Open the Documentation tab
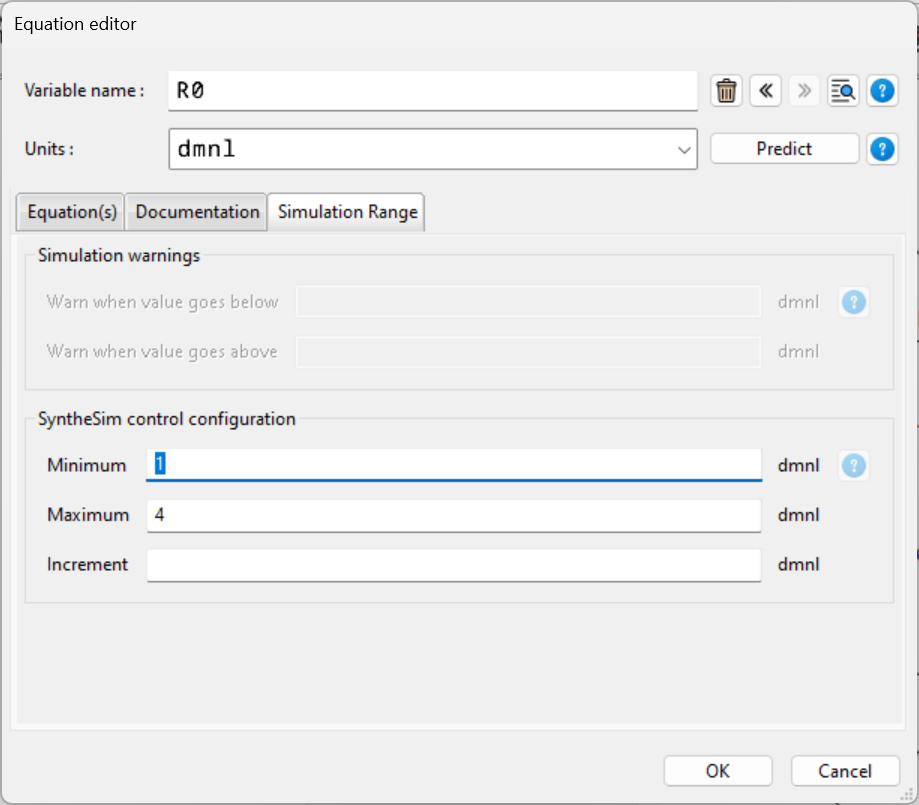The width and height of the screenshot is (919, 805). (x=197, y=212)
